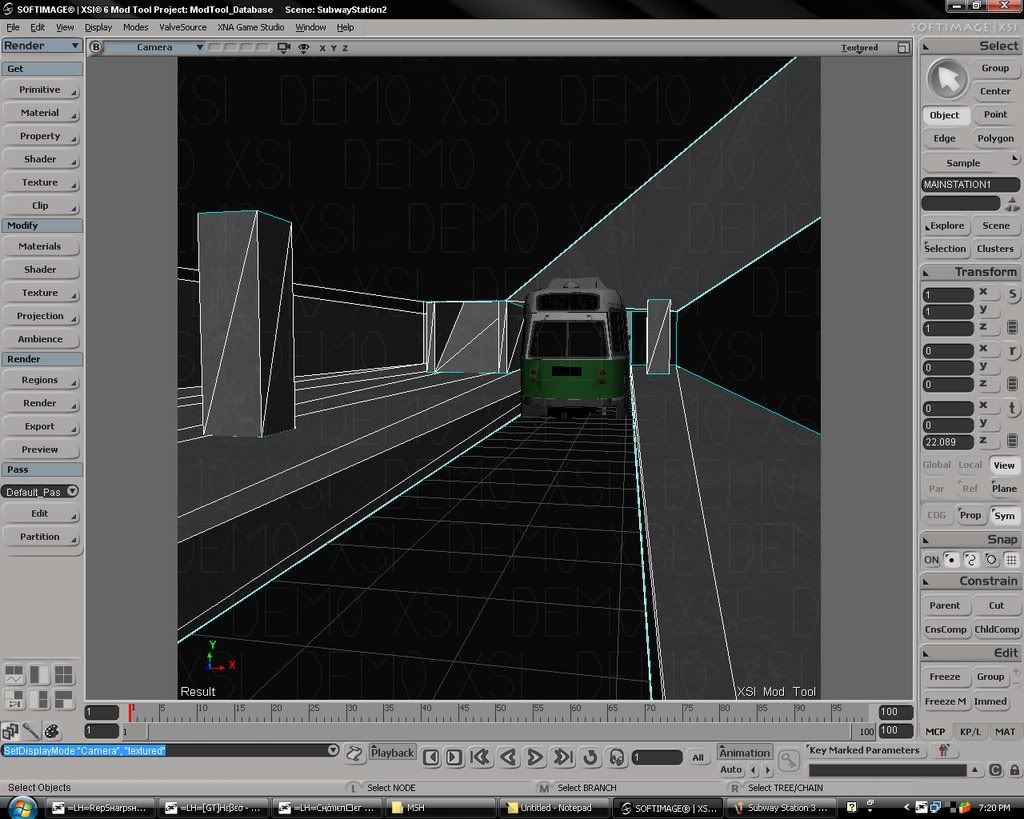Open the ValveSource menu

click(183, 27)
